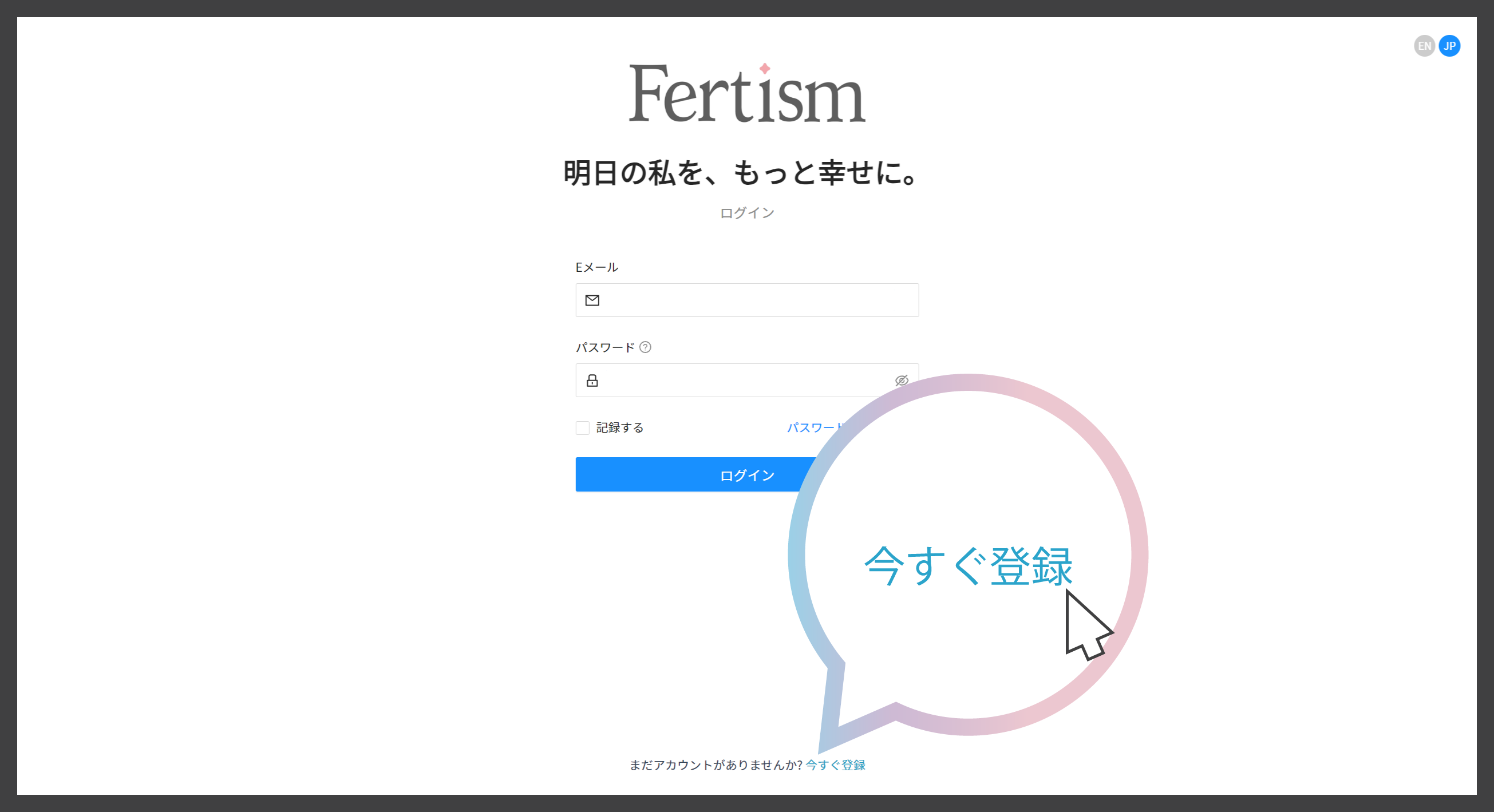Click the blue ログイン button

pos(696,475)
